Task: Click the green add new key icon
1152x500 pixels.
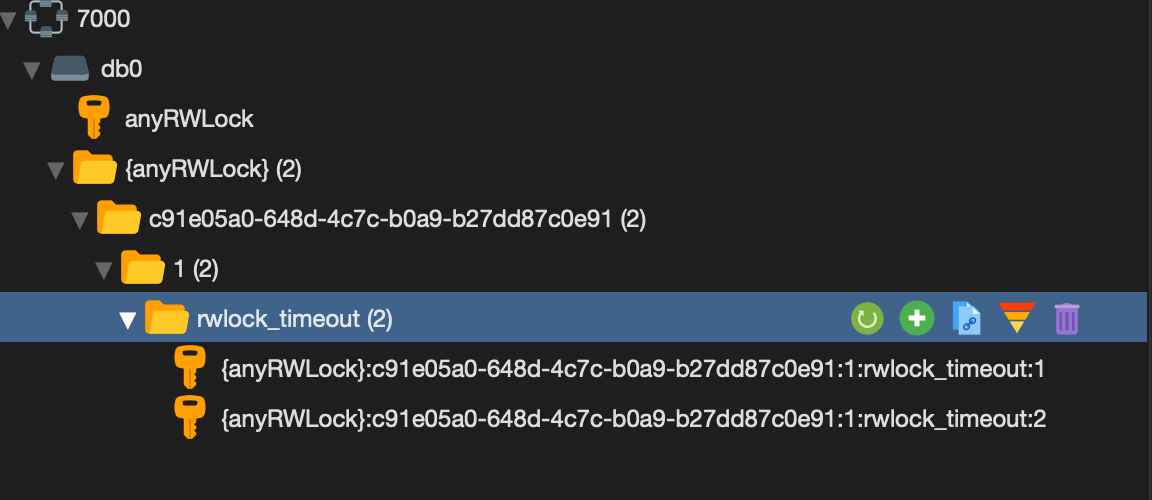Action: [916, 319]
